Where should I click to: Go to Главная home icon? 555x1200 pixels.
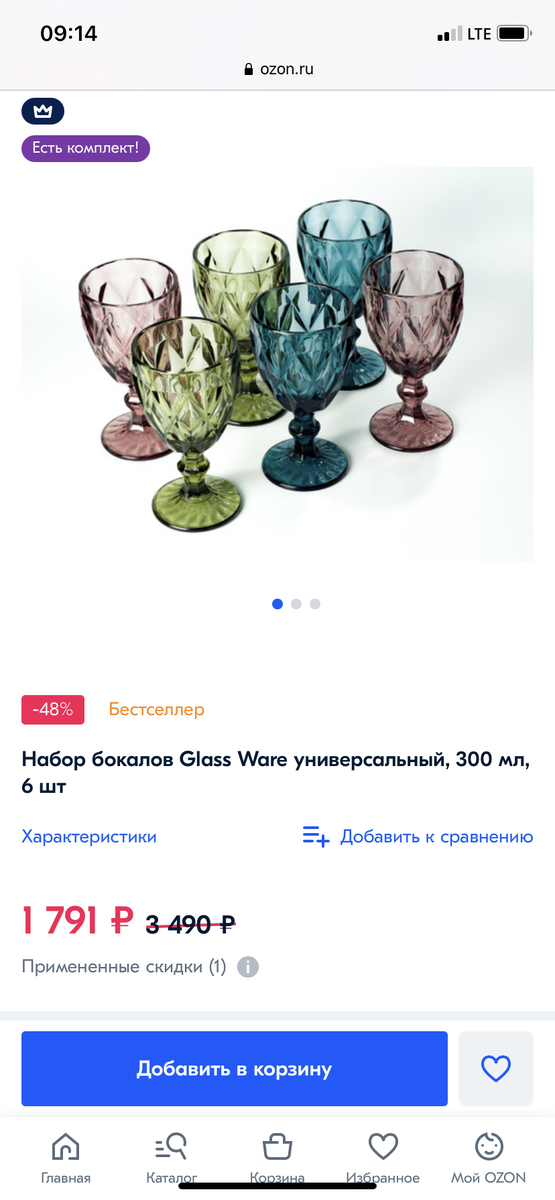coord(66,1146)
